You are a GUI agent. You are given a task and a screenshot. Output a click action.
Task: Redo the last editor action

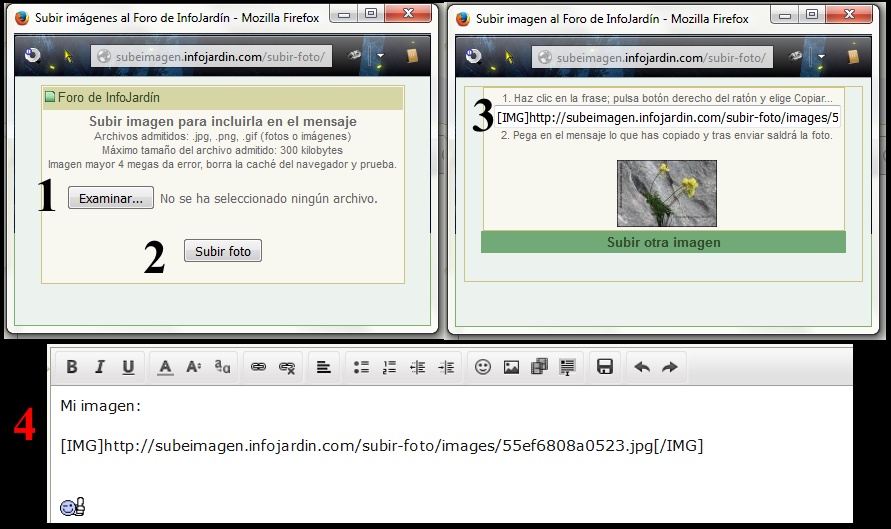[x=670, y=367]
